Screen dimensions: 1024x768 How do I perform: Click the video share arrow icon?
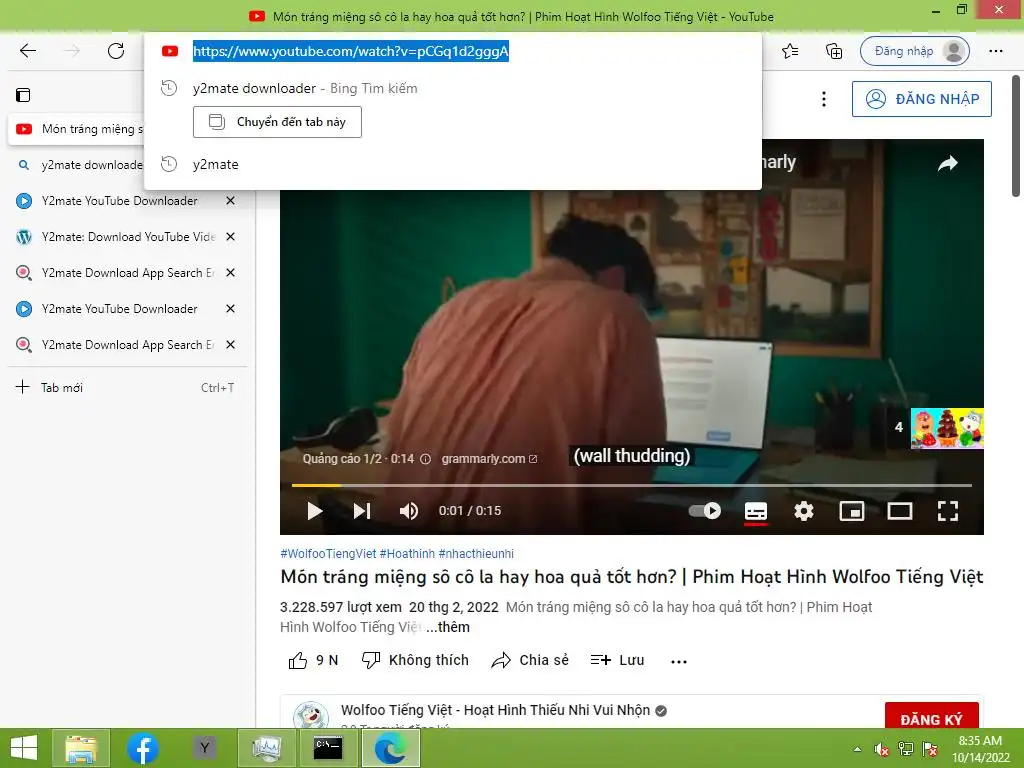coord(948,163)
